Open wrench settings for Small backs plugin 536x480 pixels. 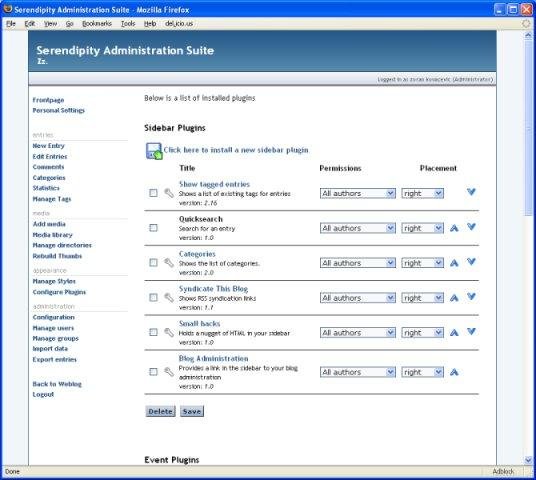point(169,332)
